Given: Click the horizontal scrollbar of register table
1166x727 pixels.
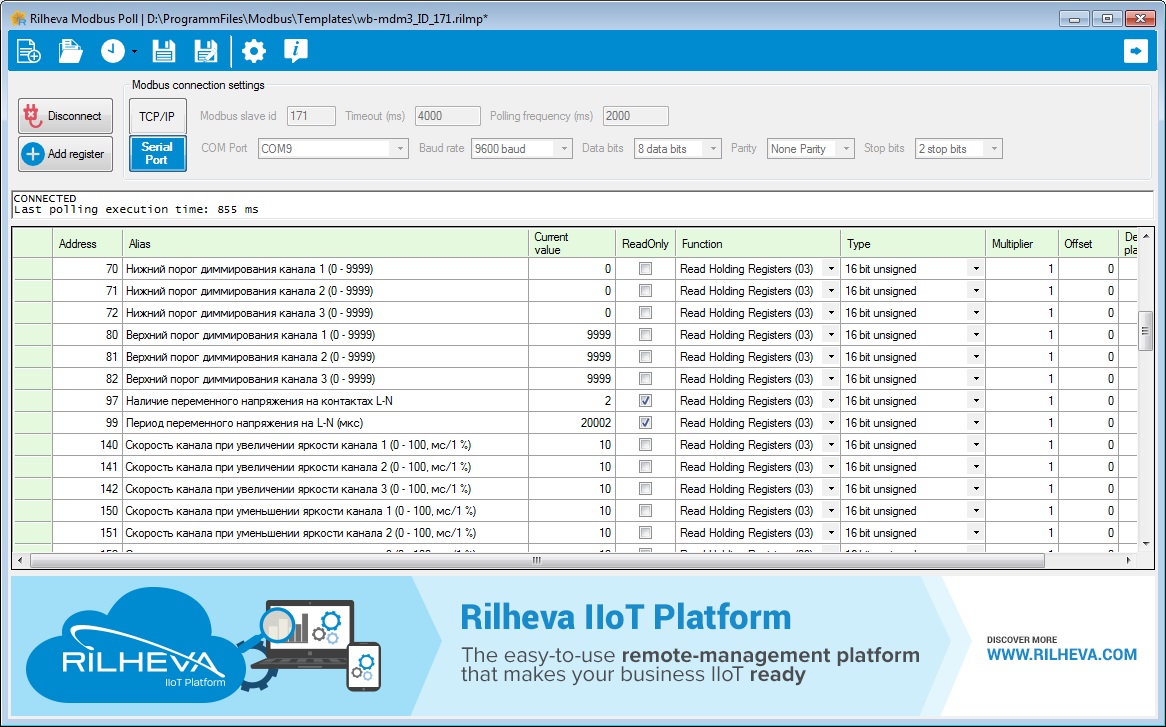Looking at the screenshot, I should [537, 560].
